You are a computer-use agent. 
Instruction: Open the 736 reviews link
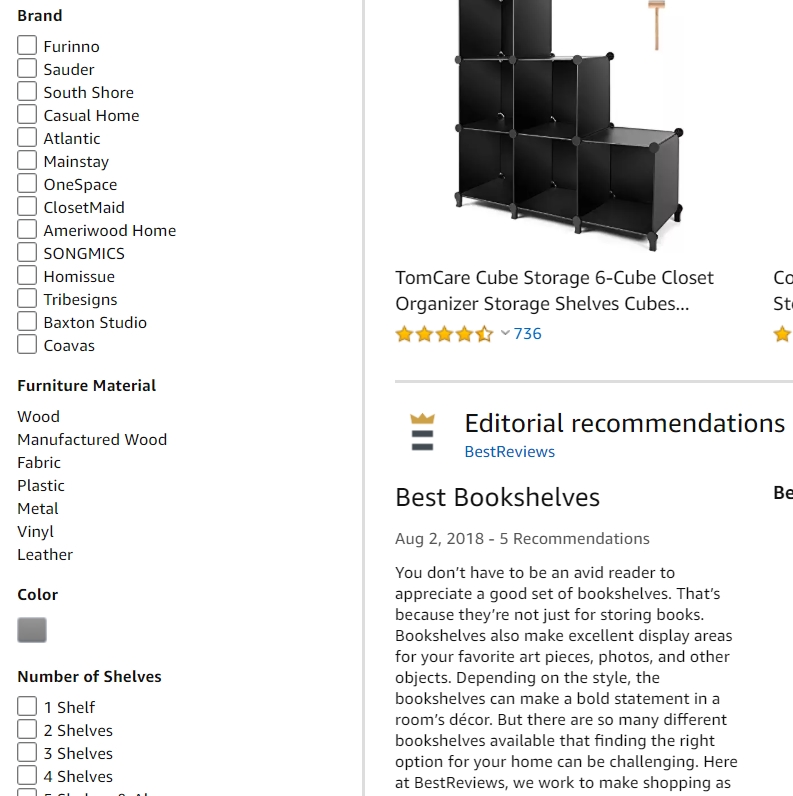tap(527, 334)
